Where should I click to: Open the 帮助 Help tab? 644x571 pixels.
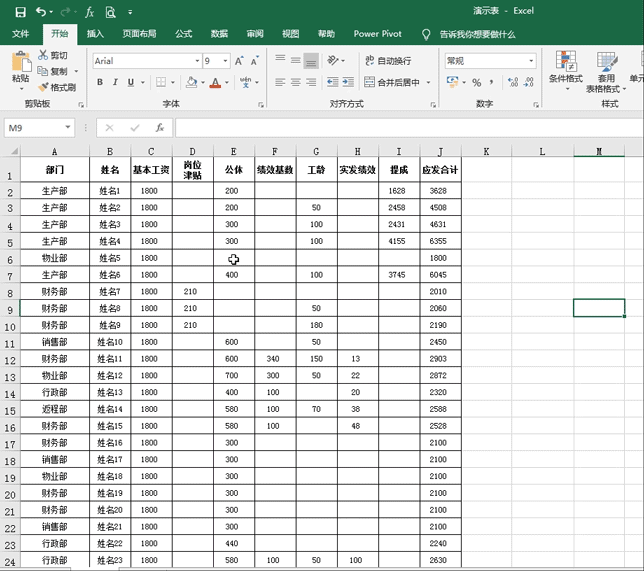tap(326, 34)
